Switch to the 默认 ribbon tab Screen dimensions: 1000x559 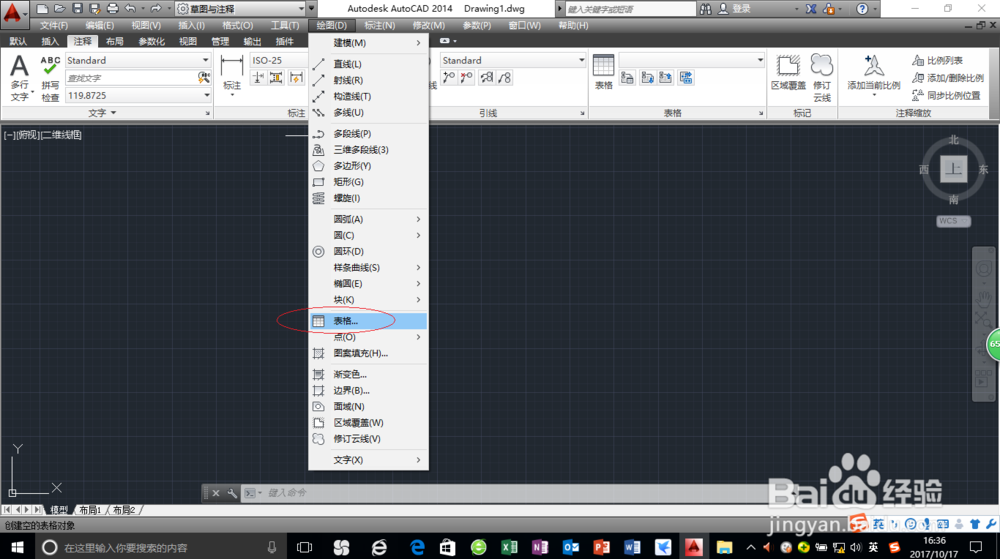click(x=18, y=41)
